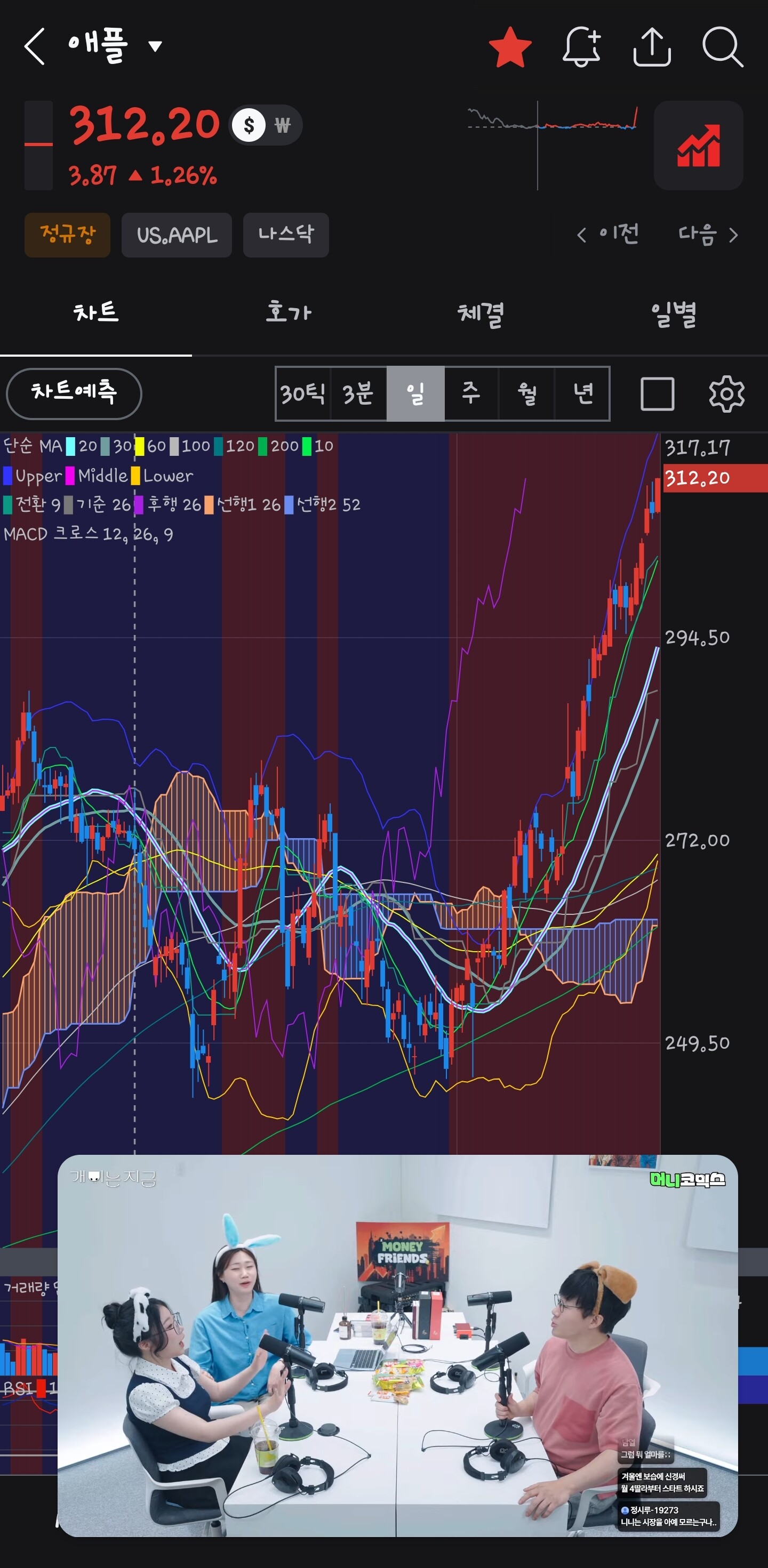768x1568 pixels.
Task: Tap the current price 312.20 axis label
Action: [x=715, y=478]
